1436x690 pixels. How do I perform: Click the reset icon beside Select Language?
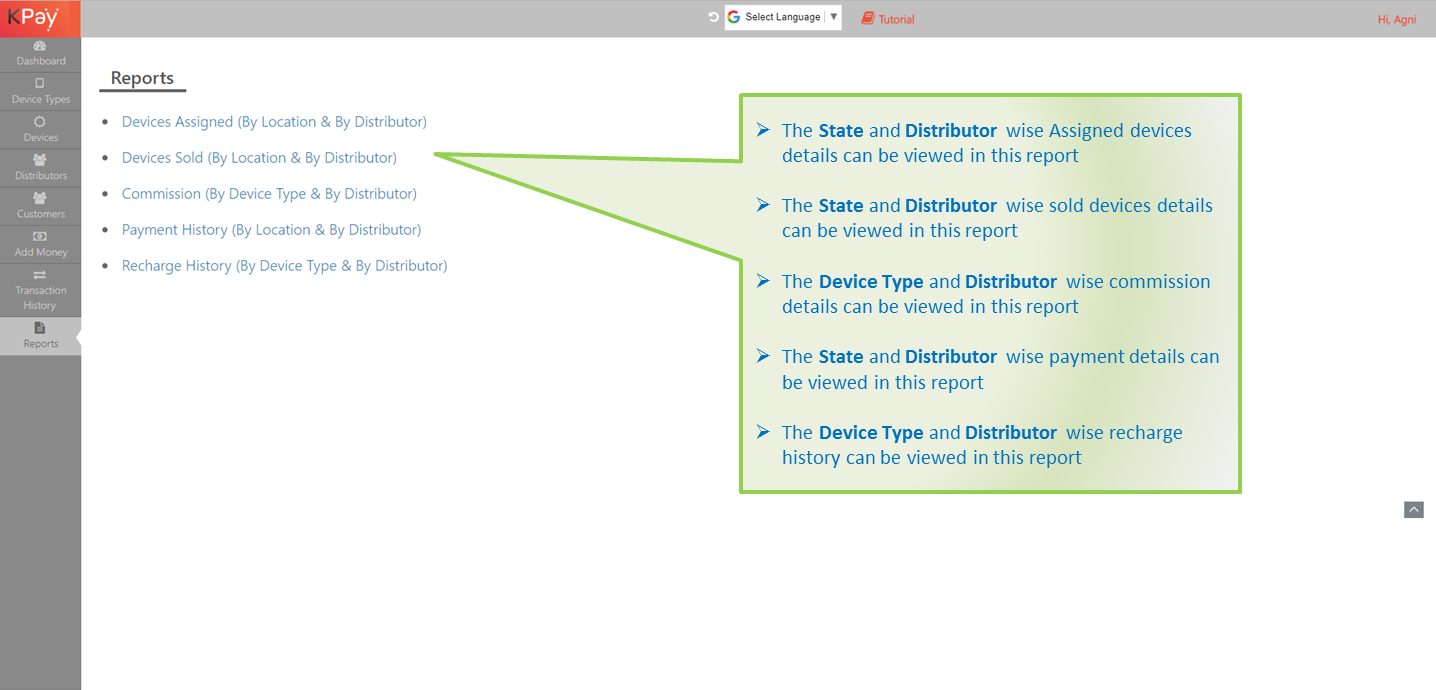tap(713, 17)
